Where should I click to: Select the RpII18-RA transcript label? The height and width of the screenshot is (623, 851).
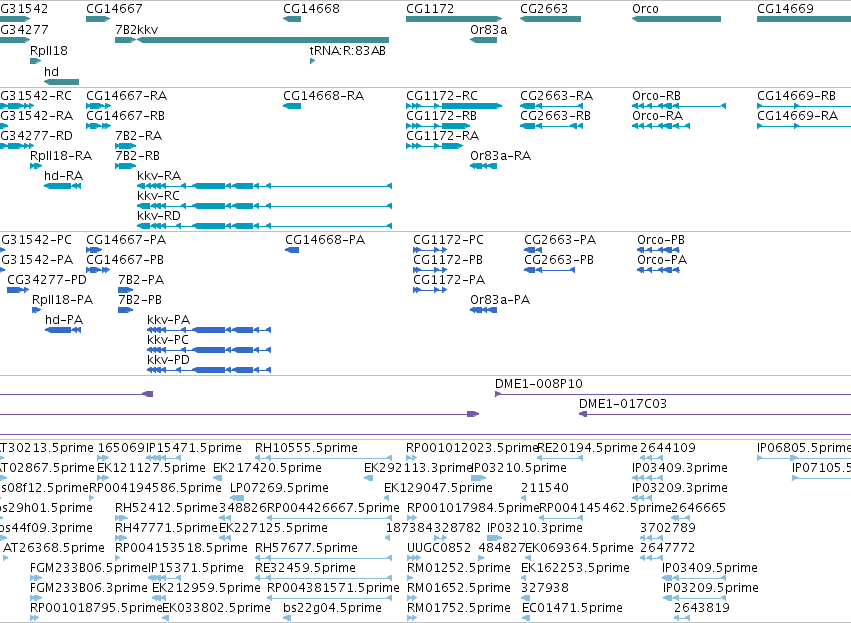tap(61, 156)
